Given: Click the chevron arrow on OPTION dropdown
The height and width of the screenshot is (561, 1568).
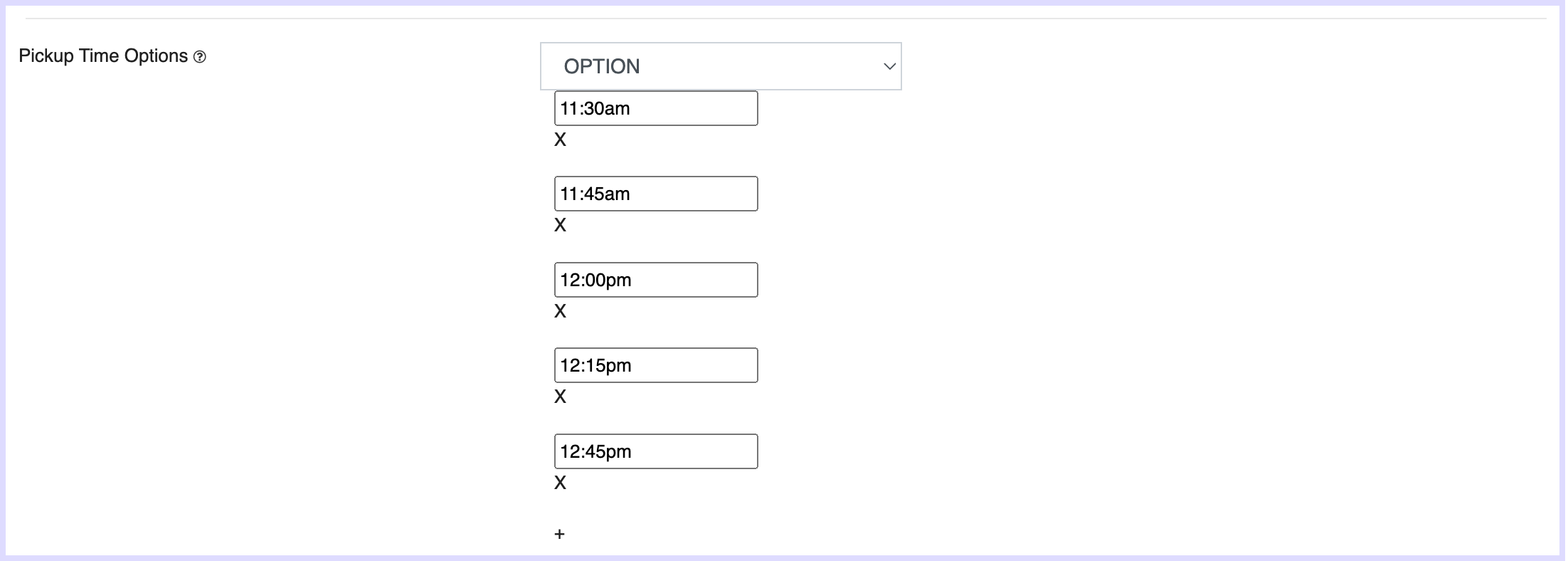Looking at the screenshot, I should [x=889, y=66].
